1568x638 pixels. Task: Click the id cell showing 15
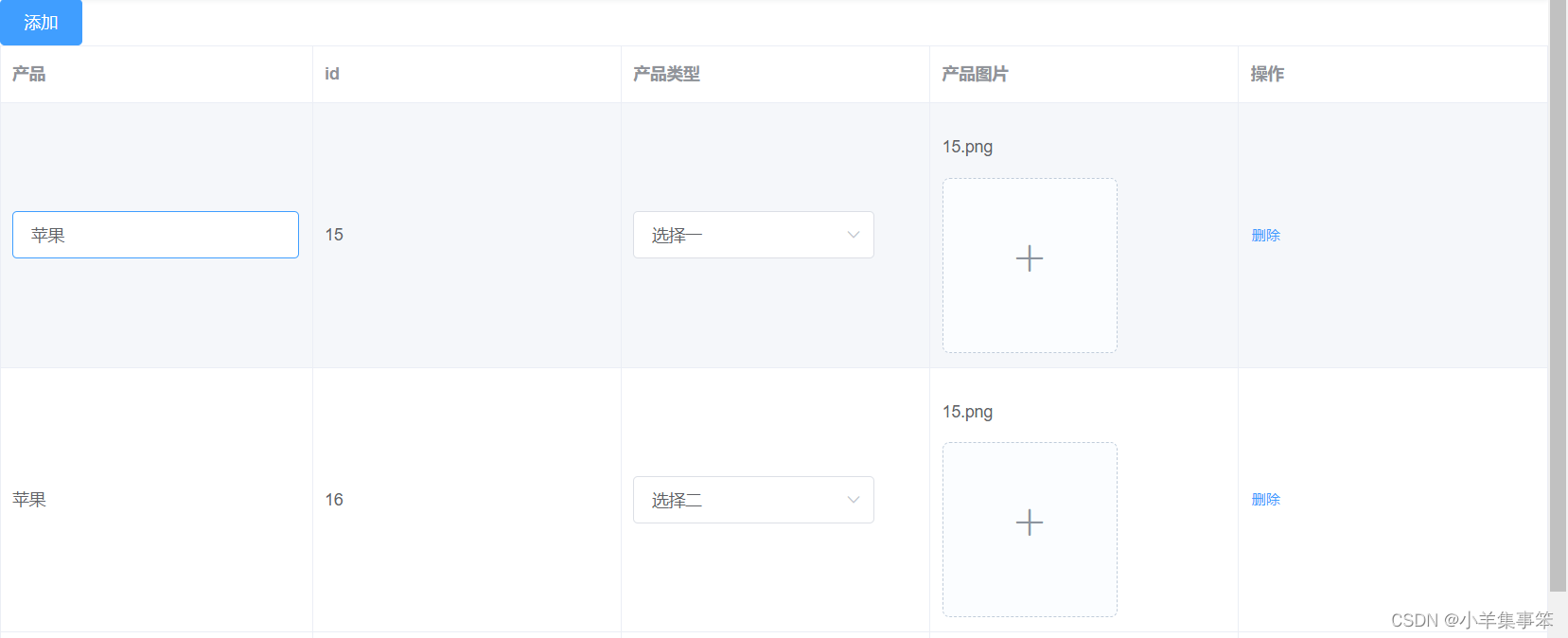[334, 235]
